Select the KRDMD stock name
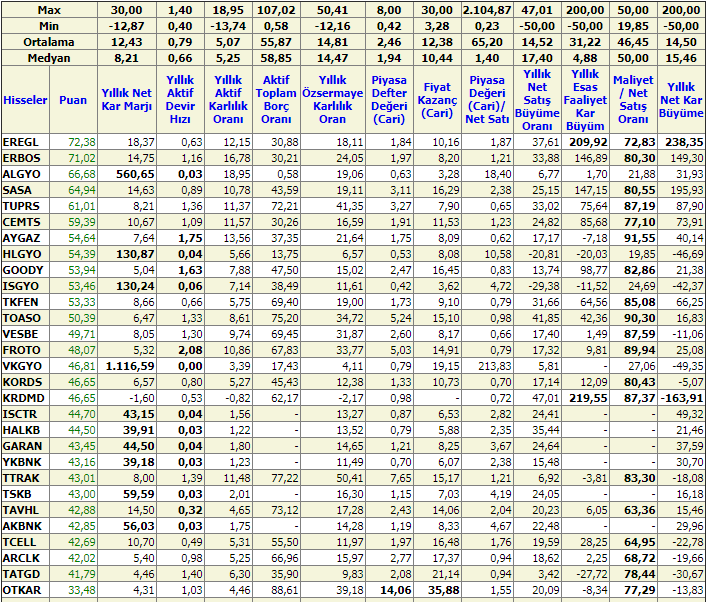This screenshot has height=602, width=707. [23, 399]
